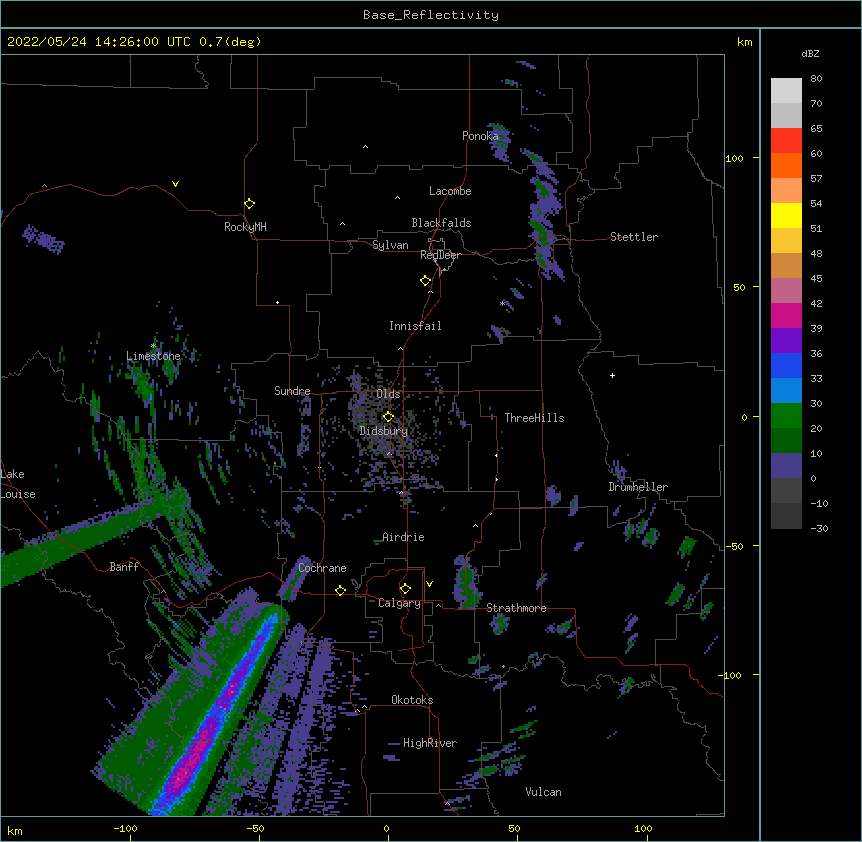Image resolution: width=862 pixels, height=842 pixels.
Task: Click the yellow station marker near RockyMH
Action: pyautogui.click(x=249, y=204)
